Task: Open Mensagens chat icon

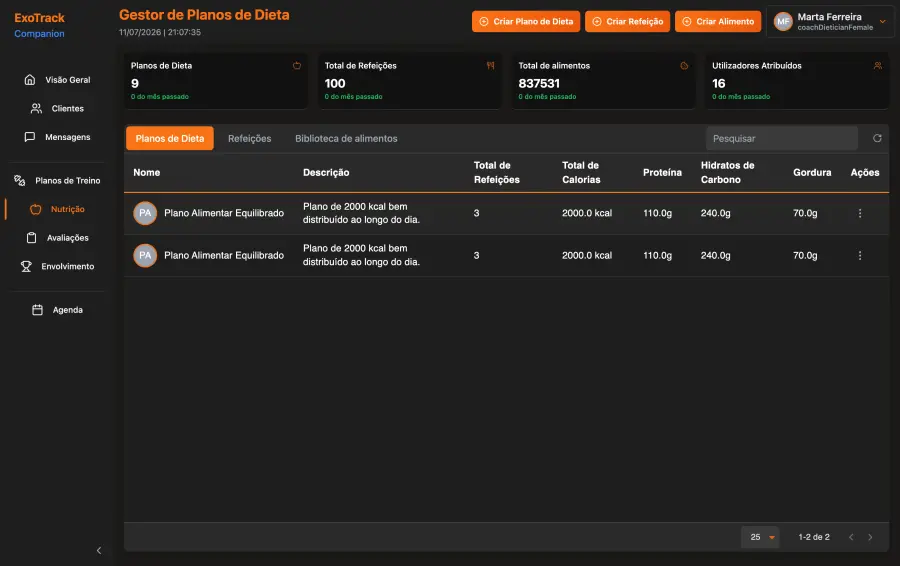Action: 30,137
